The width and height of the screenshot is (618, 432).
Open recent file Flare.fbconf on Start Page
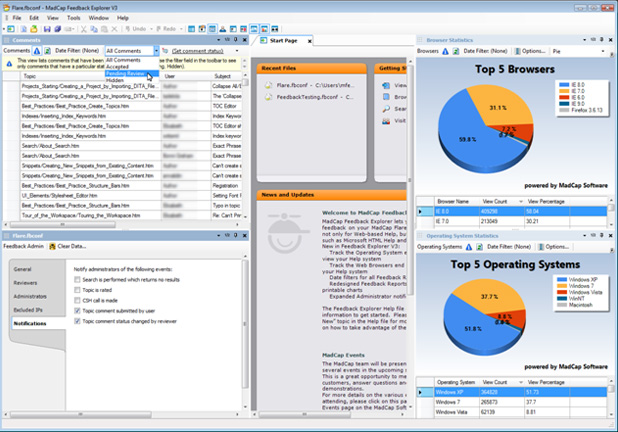310,85
